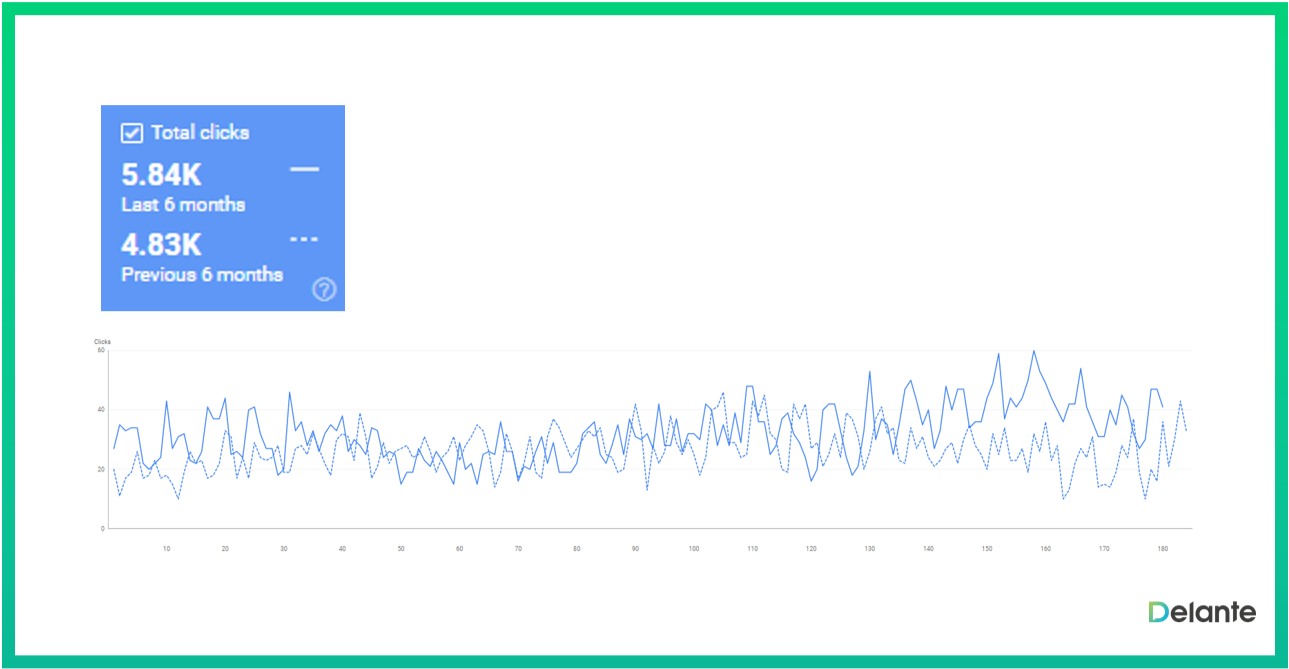Click the 'Total clicks' label text
Image resolution: width=1289 pixels, height=669 pixels.
[200, 133]
